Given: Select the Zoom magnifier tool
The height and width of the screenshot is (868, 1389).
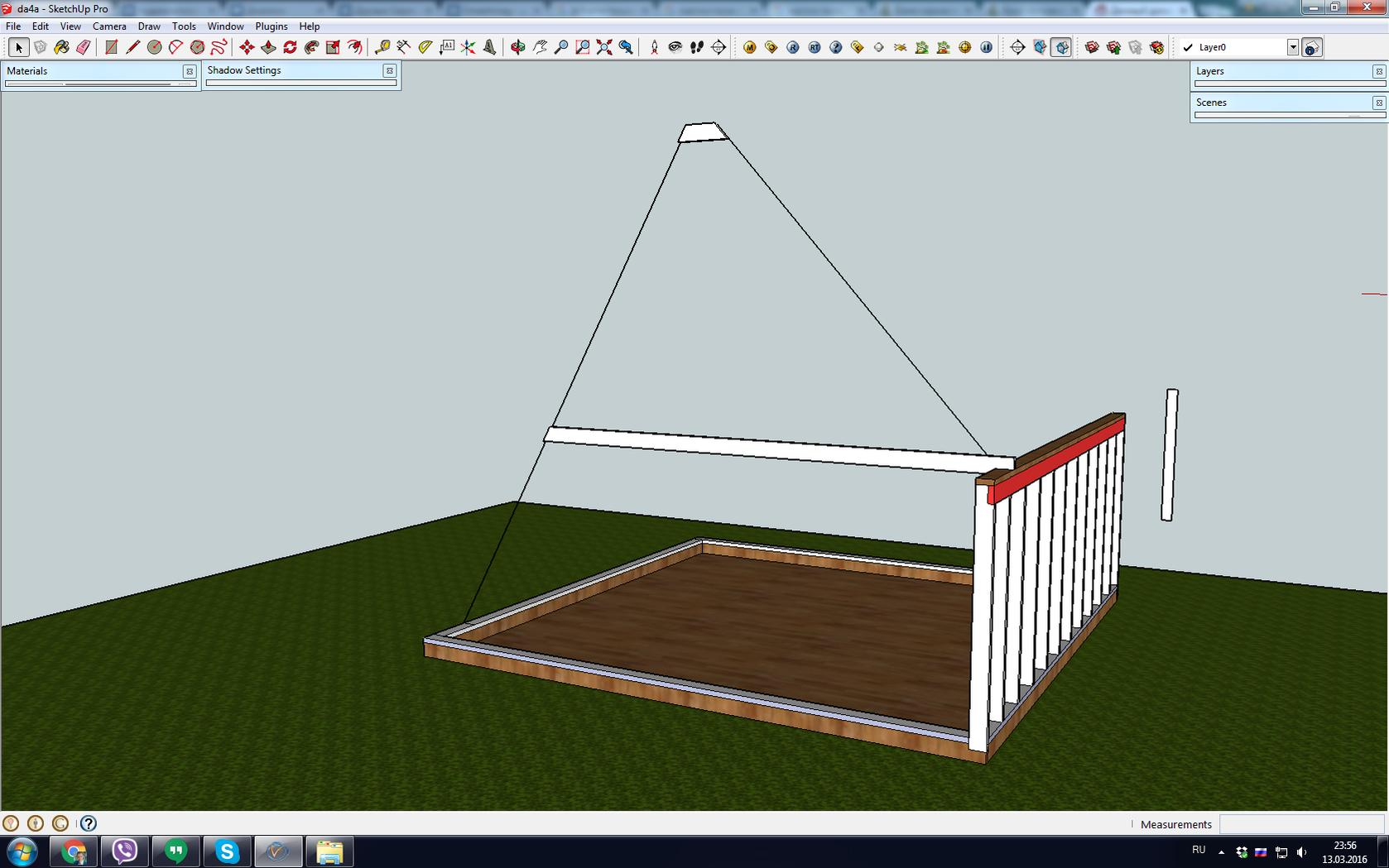Looking at the screenshot, I should (561, 47).
